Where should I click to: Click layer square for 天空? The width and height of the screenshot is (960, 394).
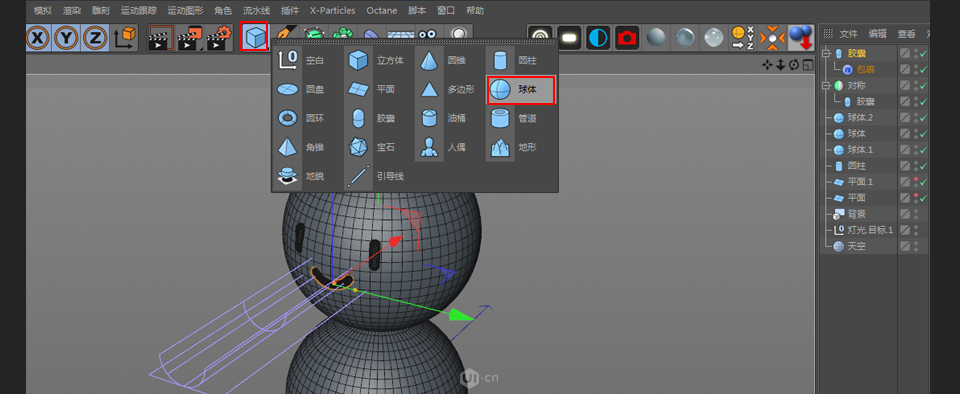pos(904,247)
